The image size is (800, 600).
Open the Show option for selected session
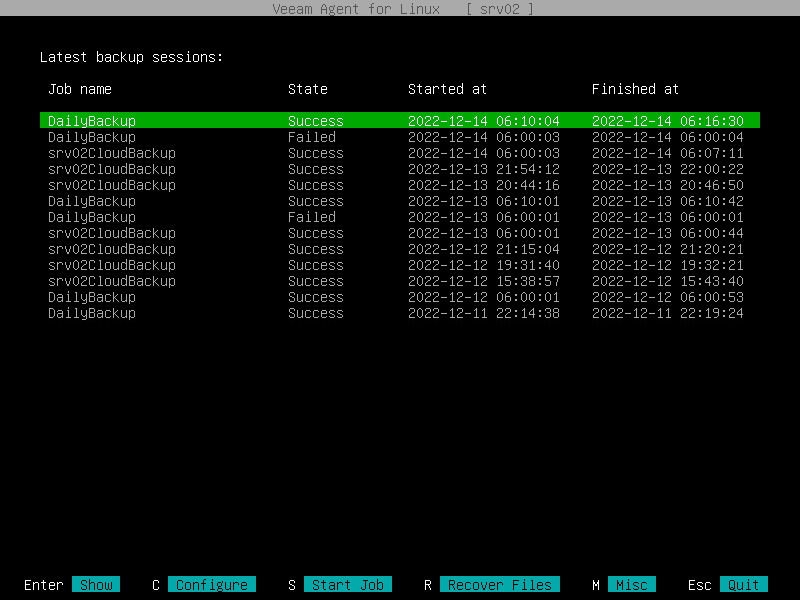point(96,584)
